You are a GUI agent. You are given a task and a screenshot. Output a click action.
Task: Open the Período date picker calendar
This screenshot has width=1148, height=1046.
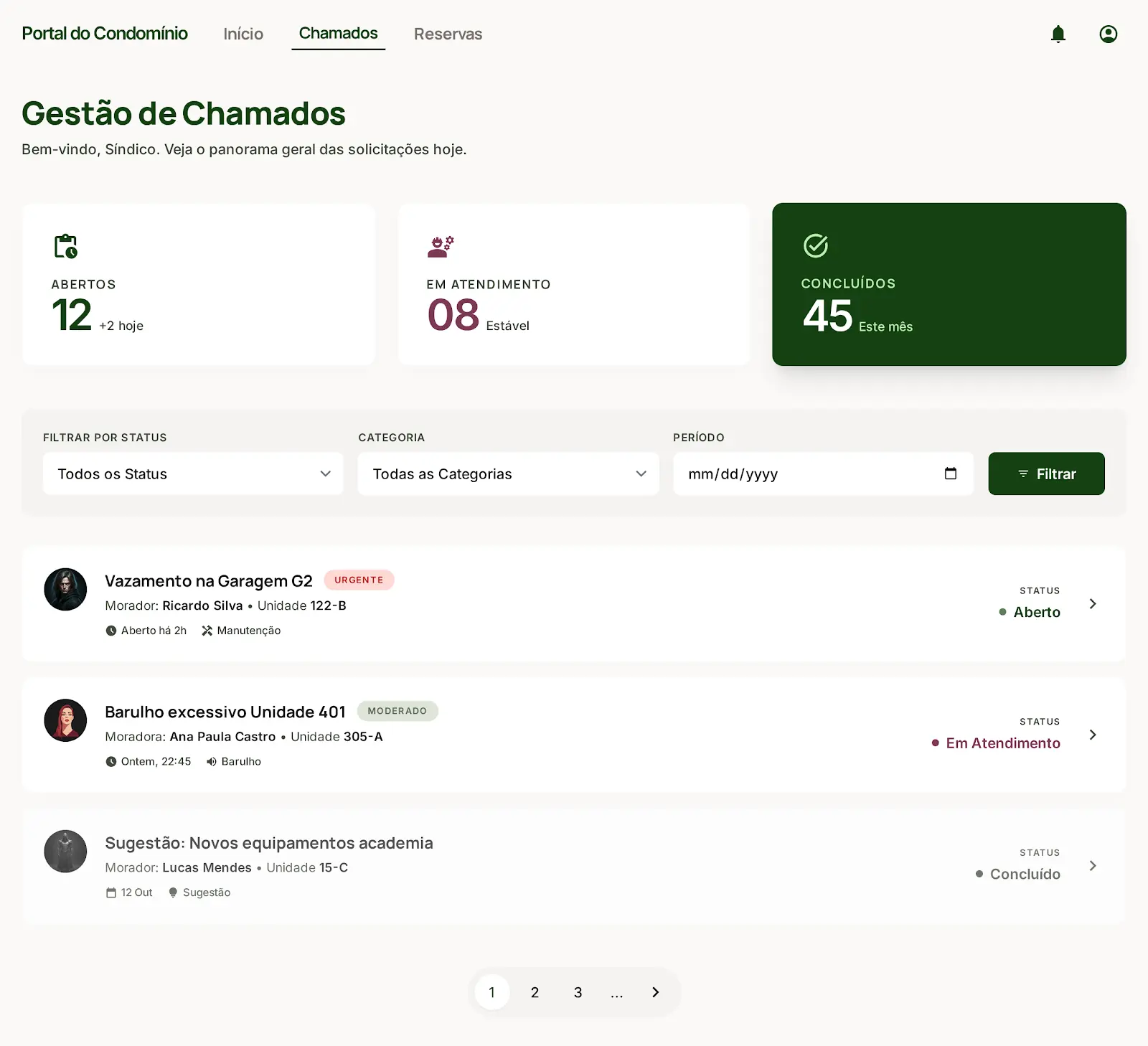(x=951, y=473)
